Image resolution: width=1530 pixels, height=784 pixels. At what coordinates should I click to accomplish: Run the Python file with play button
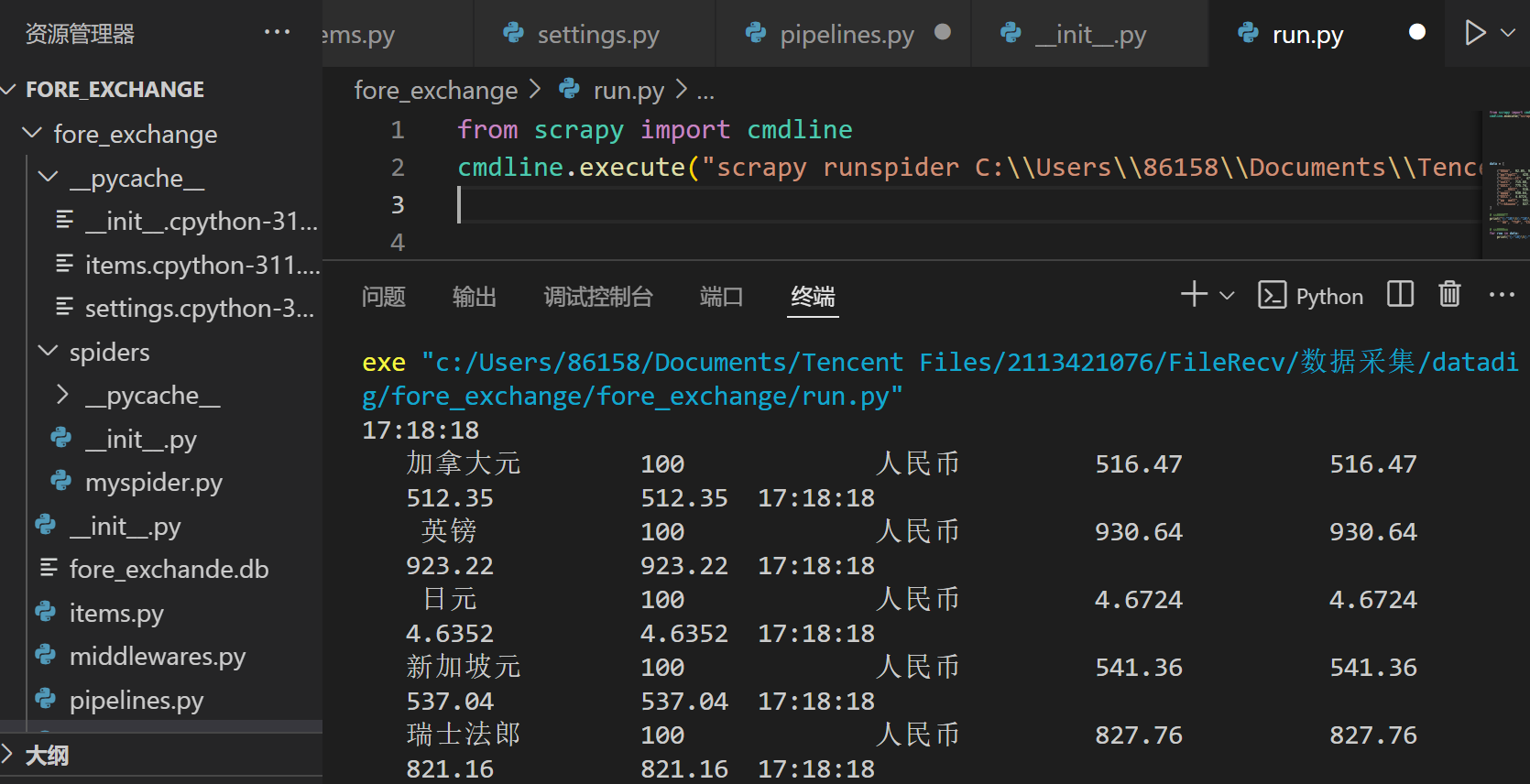(x=1474, y=33)
